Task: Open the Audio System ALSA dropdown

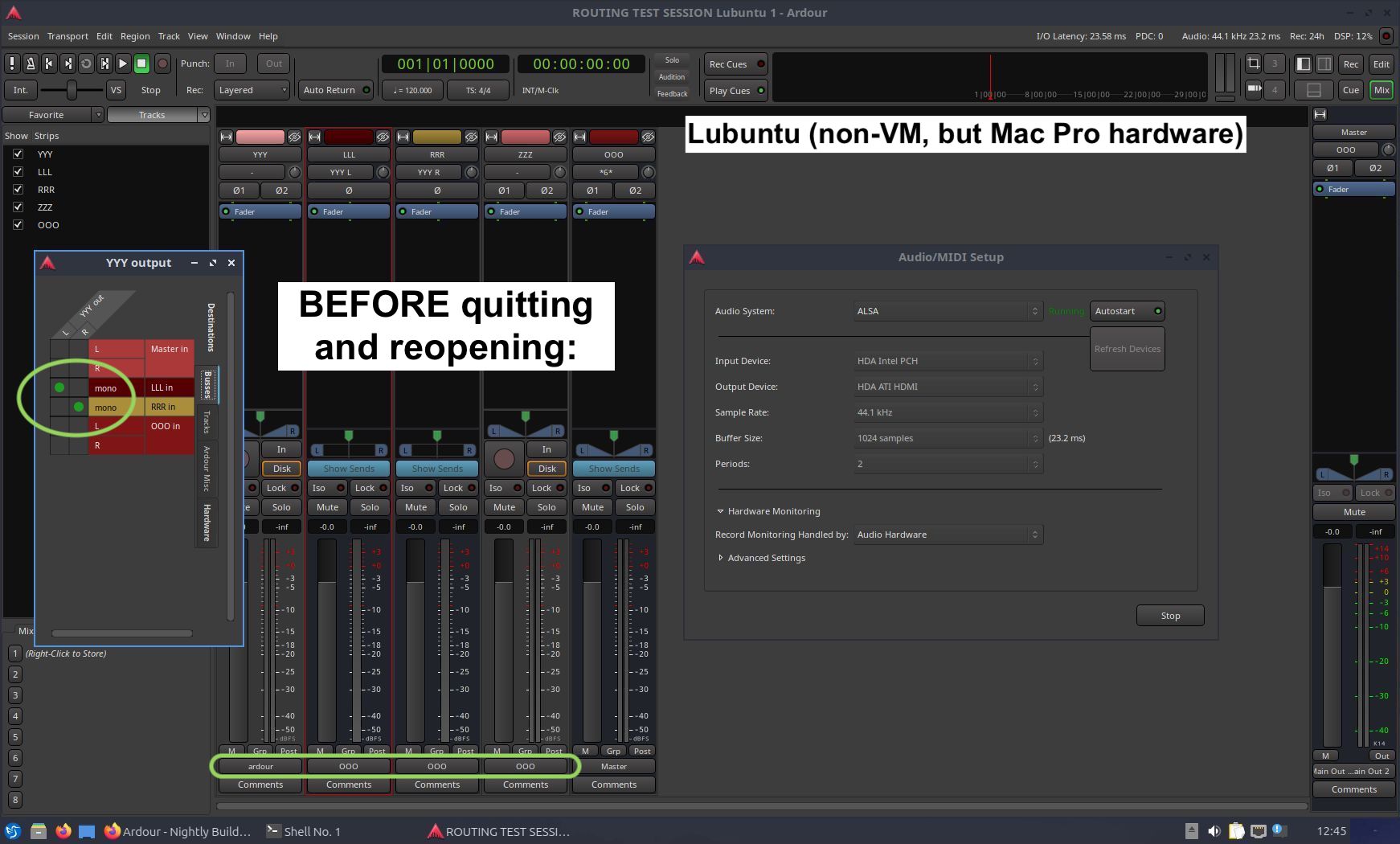Action: (948, 311)
